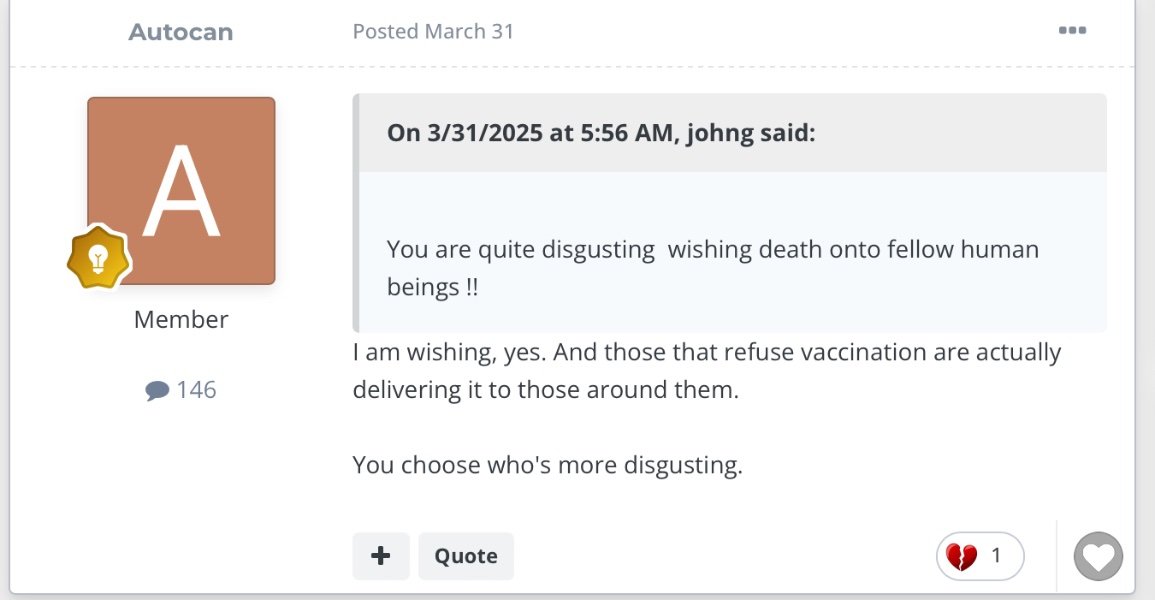
Task: Click the "Member" group label
Action: coord(181,320)
